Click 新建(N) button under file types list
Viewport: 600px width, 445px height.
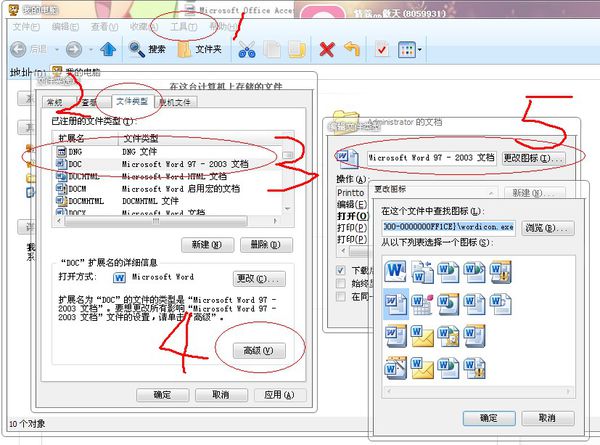[x=207, y=245]
